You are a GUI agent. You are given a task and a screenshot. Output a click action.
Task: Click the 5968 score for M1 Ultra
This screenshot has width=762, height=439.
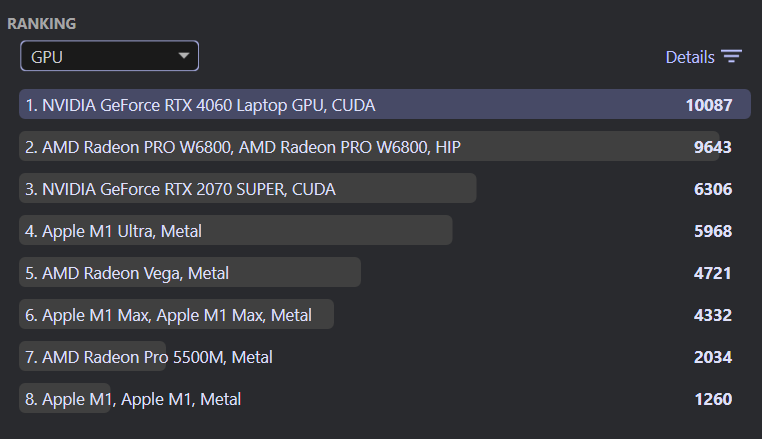(712, 231)
